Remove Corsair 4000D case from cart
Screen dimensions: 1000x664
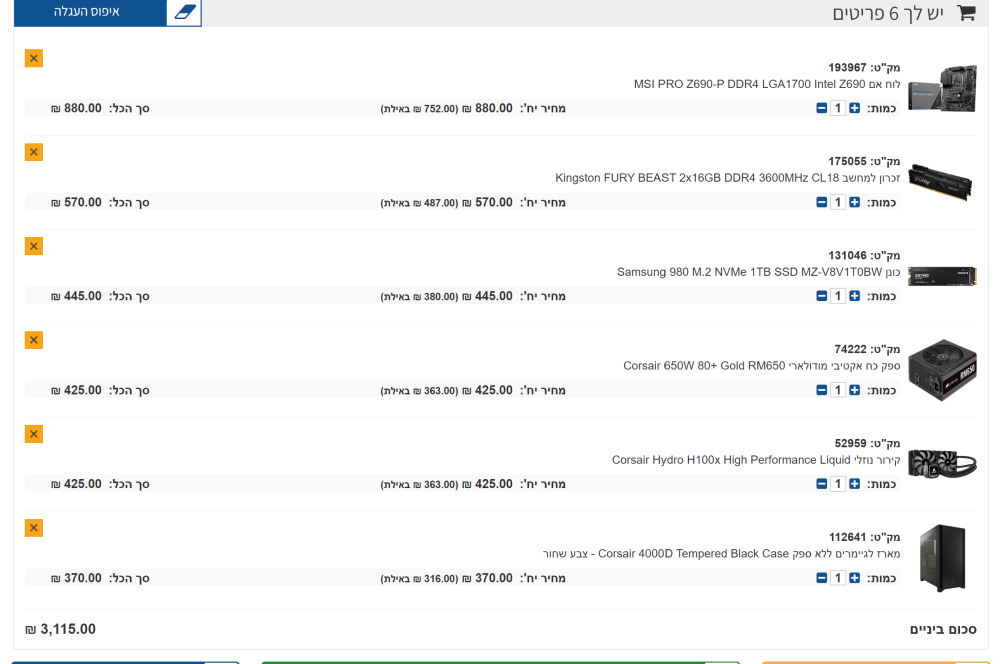tap(34, 528)
